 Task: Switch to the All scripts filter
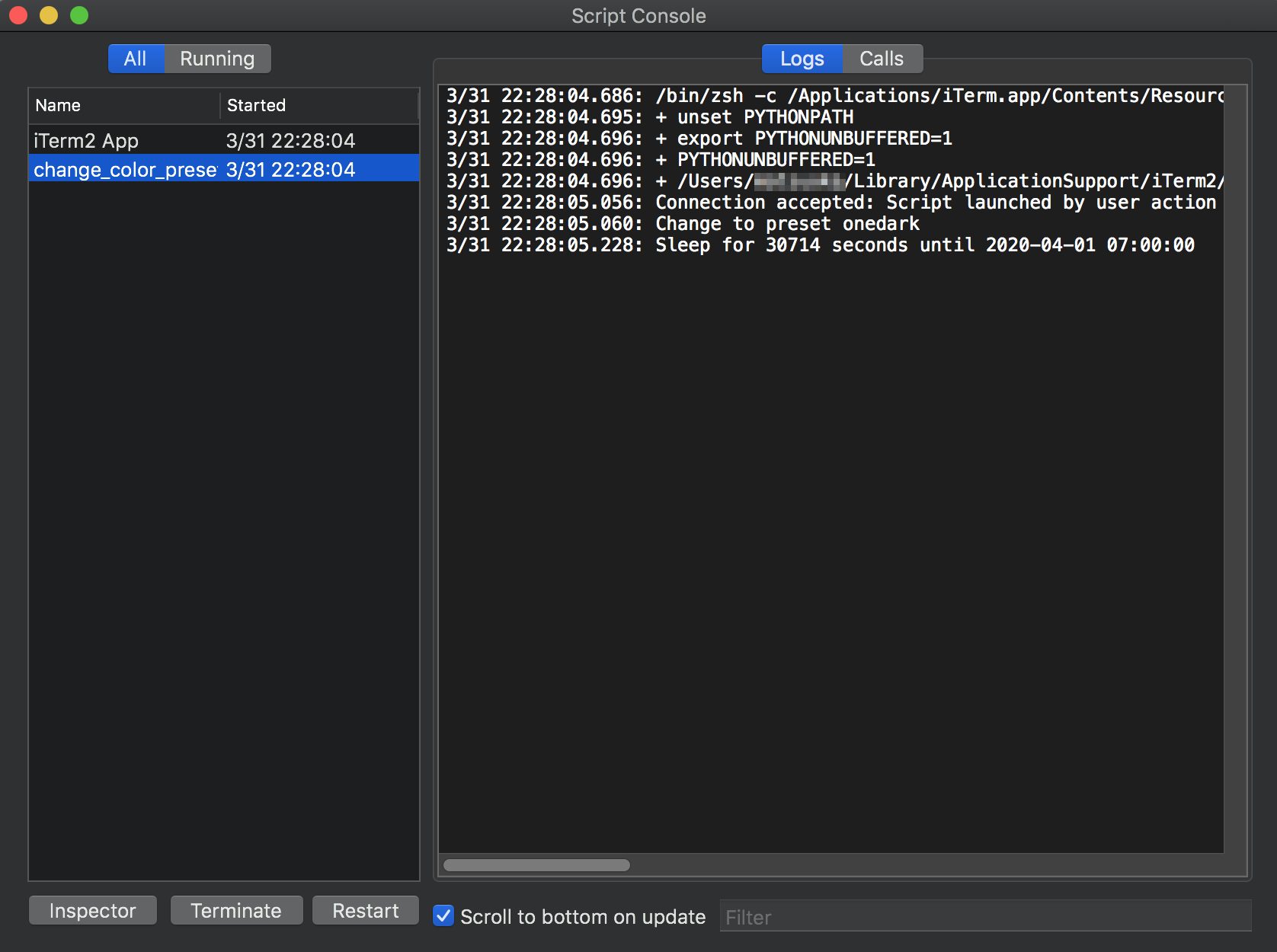pos(136,59)
